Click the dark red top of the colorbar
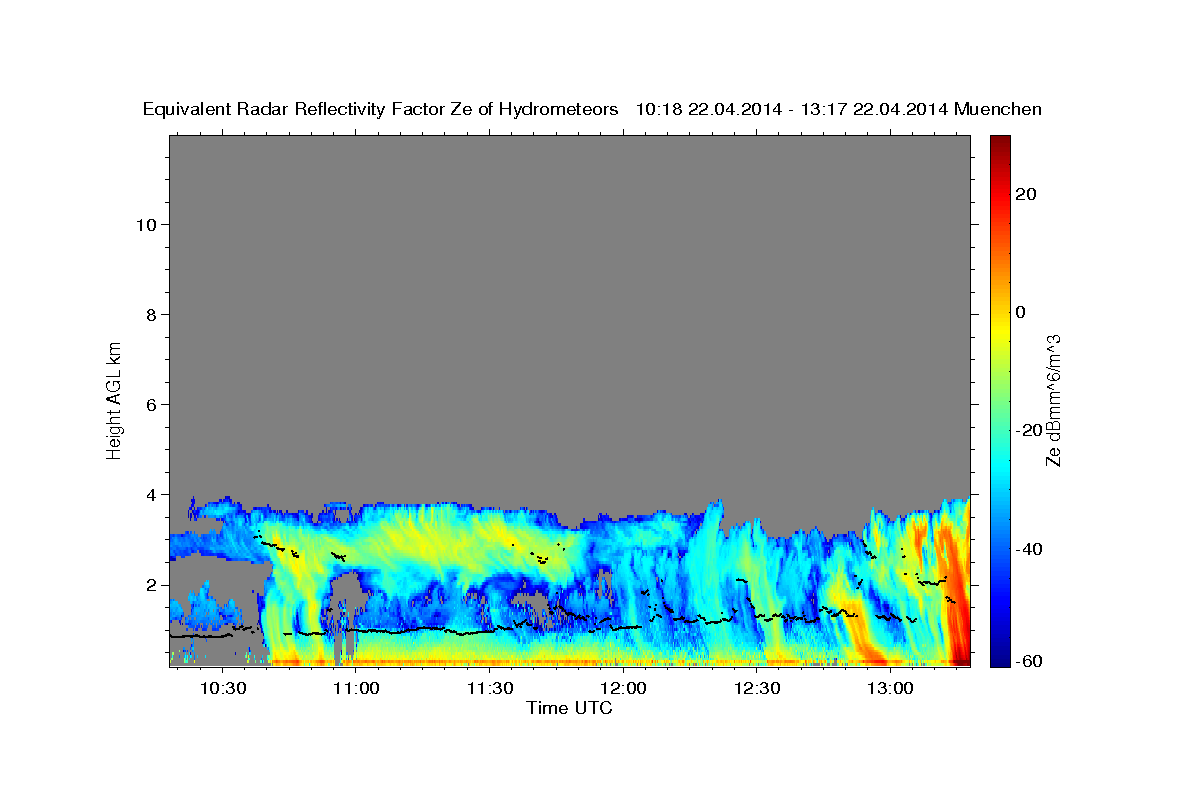Image resolution: width=1200 pixels, height=800 pixels. 999,143
